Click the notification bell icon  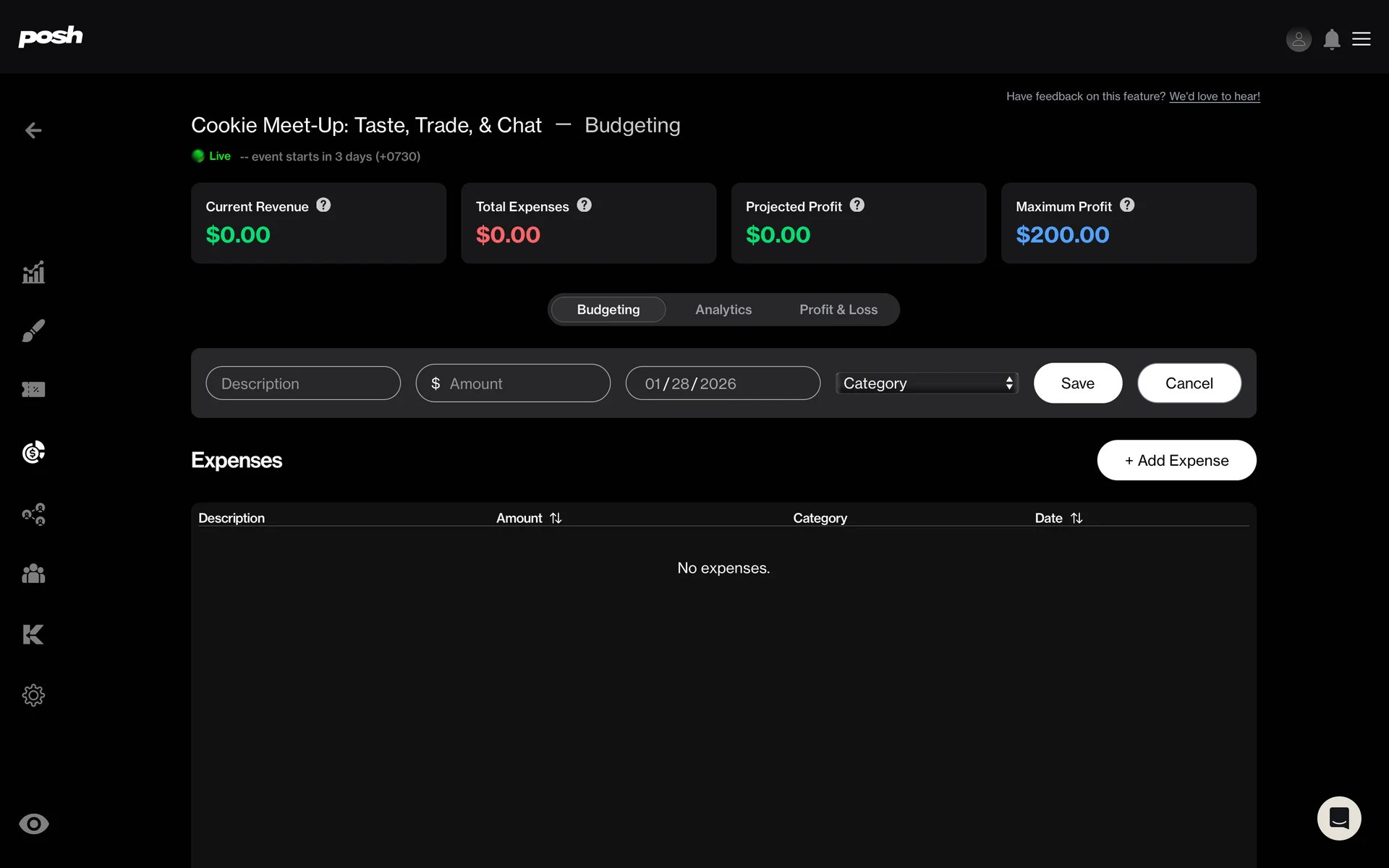[1331, 39]
